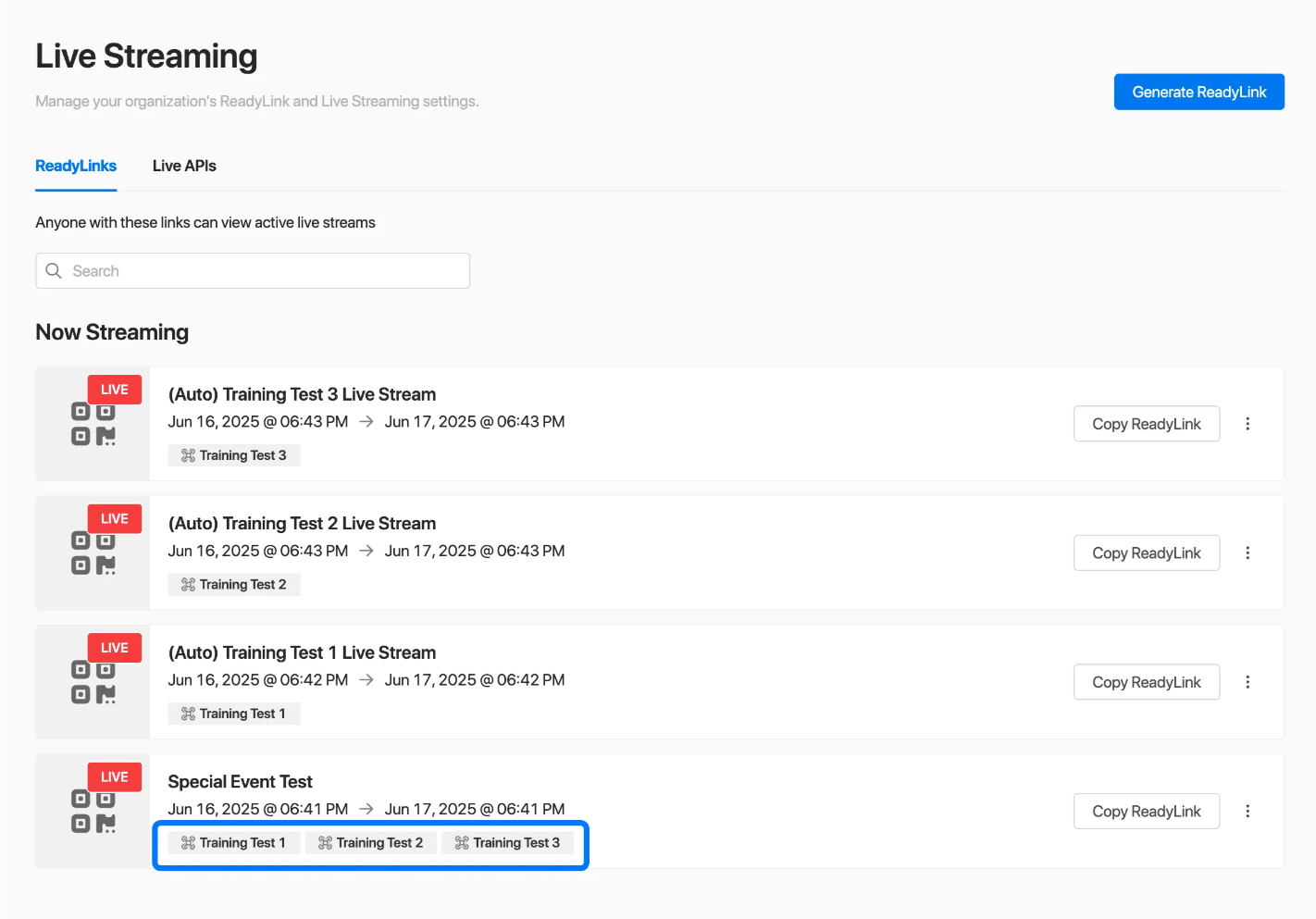
Task: Open the (Auto) Training Test 2 Live Stream title
Action: (302, 524)
